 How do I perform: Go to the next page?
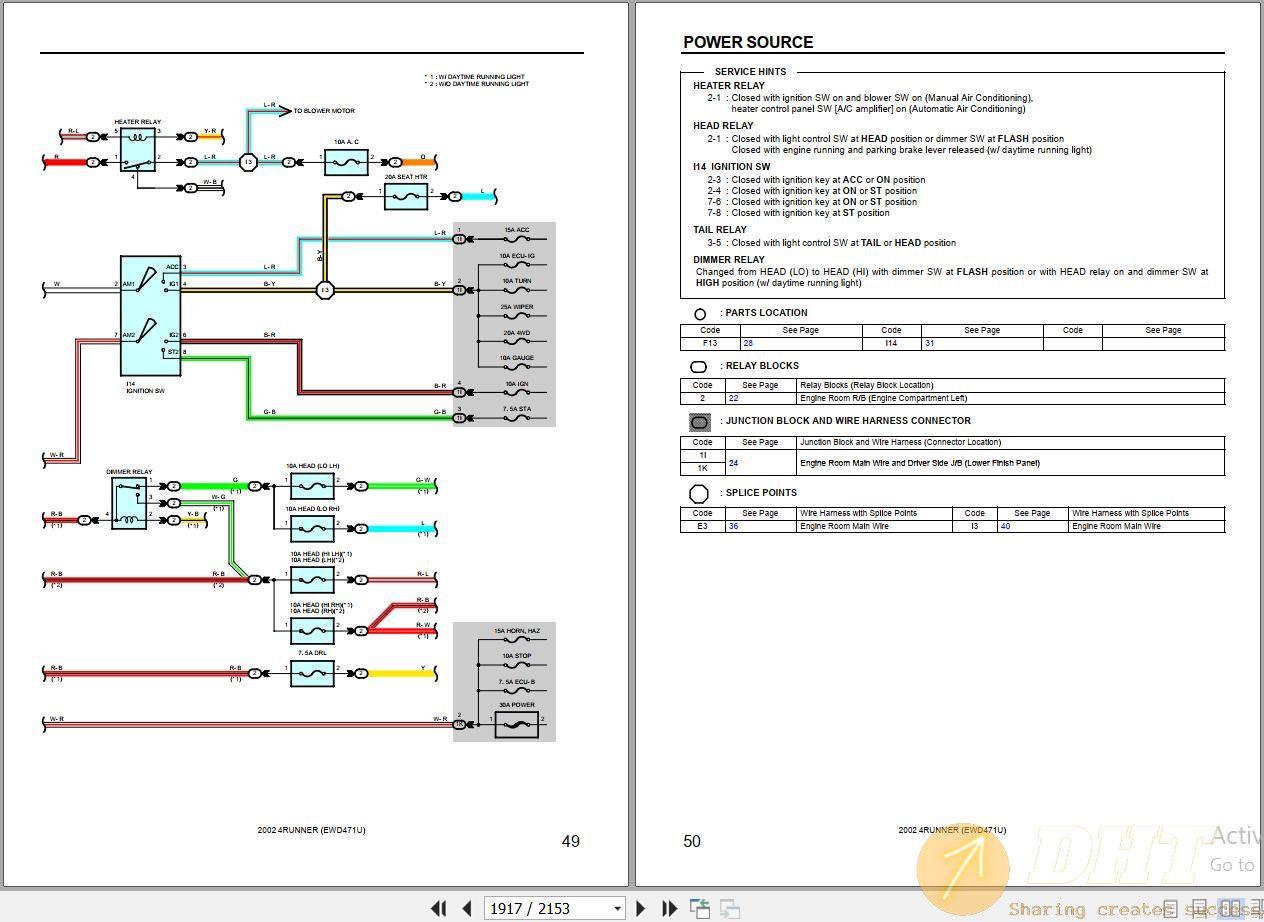point(641,908)
